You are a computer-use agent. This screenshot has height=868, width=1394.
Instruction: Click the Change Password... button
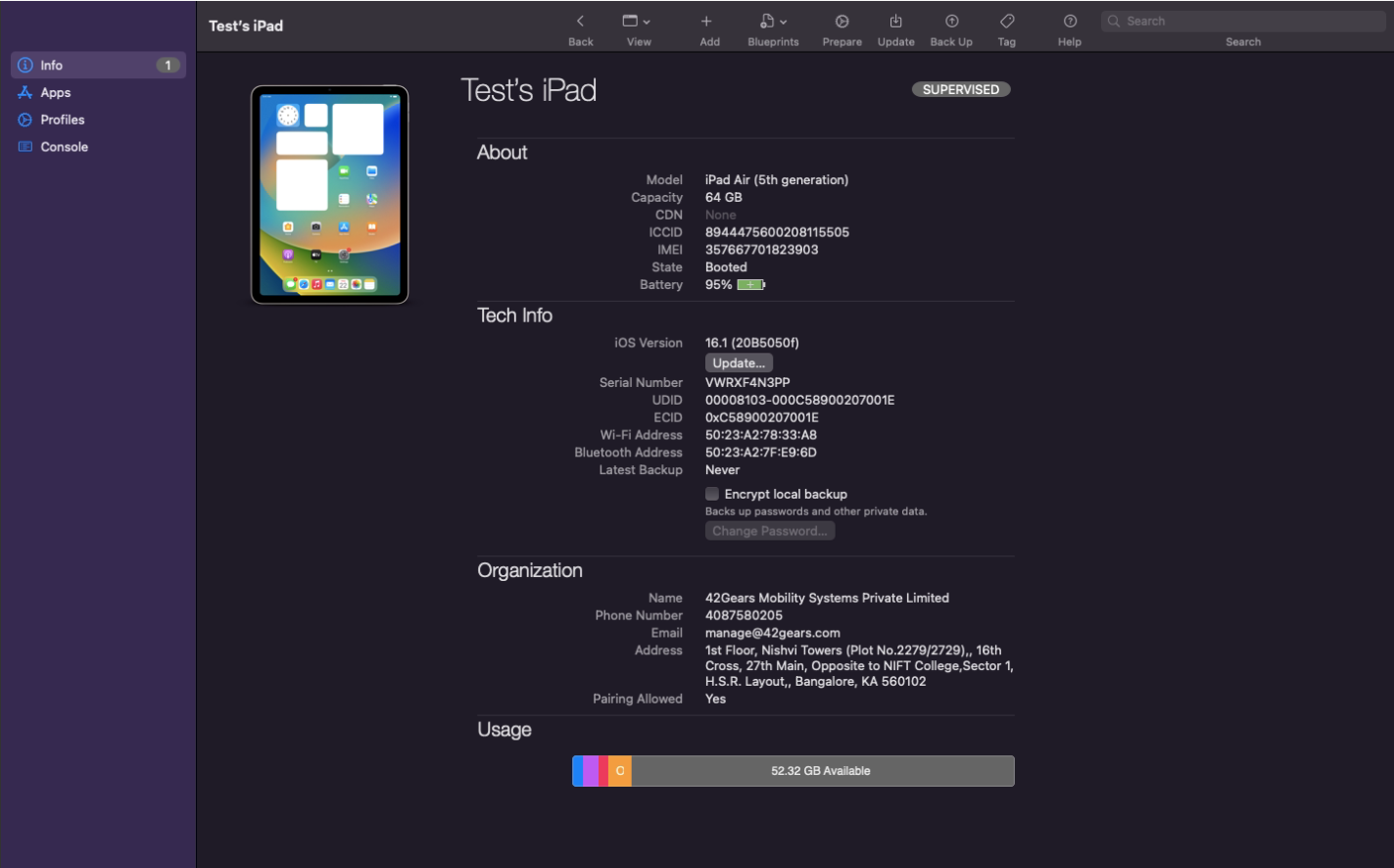(x=770, y=531)
